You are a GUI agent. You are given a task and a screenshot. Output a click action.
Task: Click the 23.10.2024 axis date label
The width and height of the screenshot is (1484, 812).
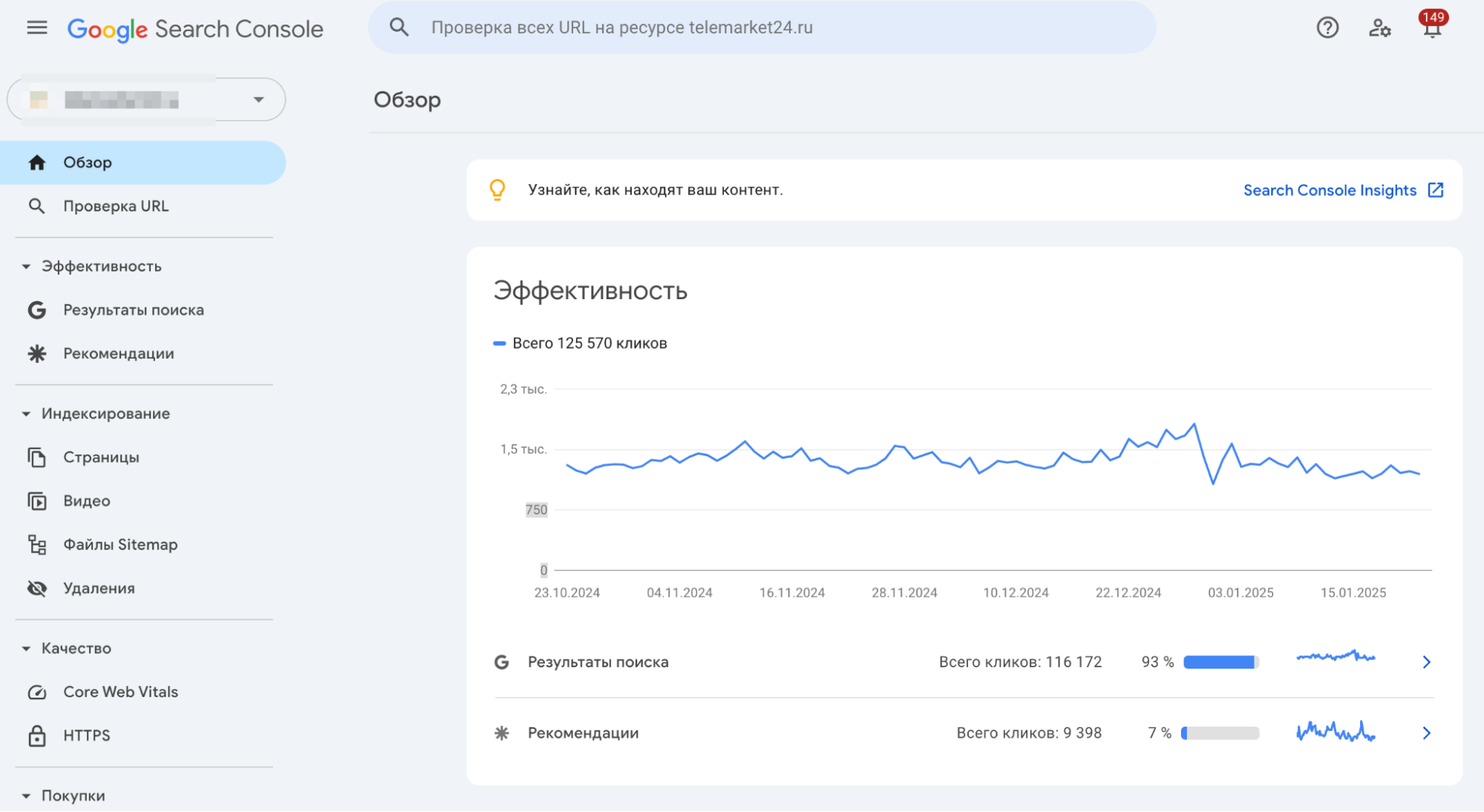(x=566, y=593)
